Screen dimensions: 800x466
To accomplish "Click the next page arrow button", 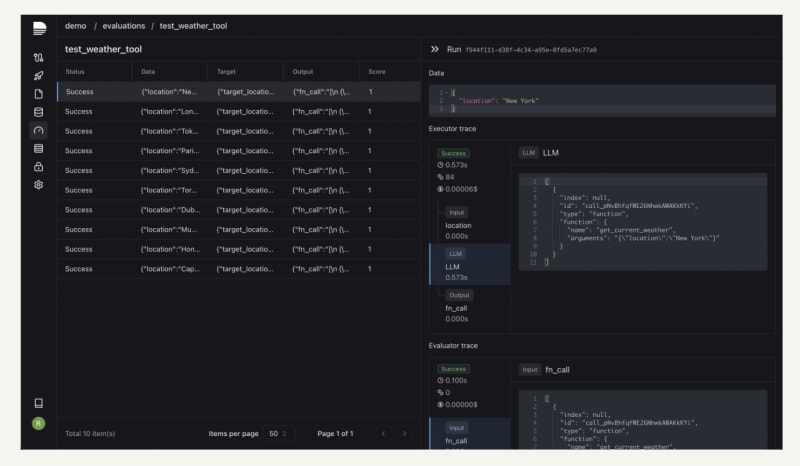I will pos(404,433).
